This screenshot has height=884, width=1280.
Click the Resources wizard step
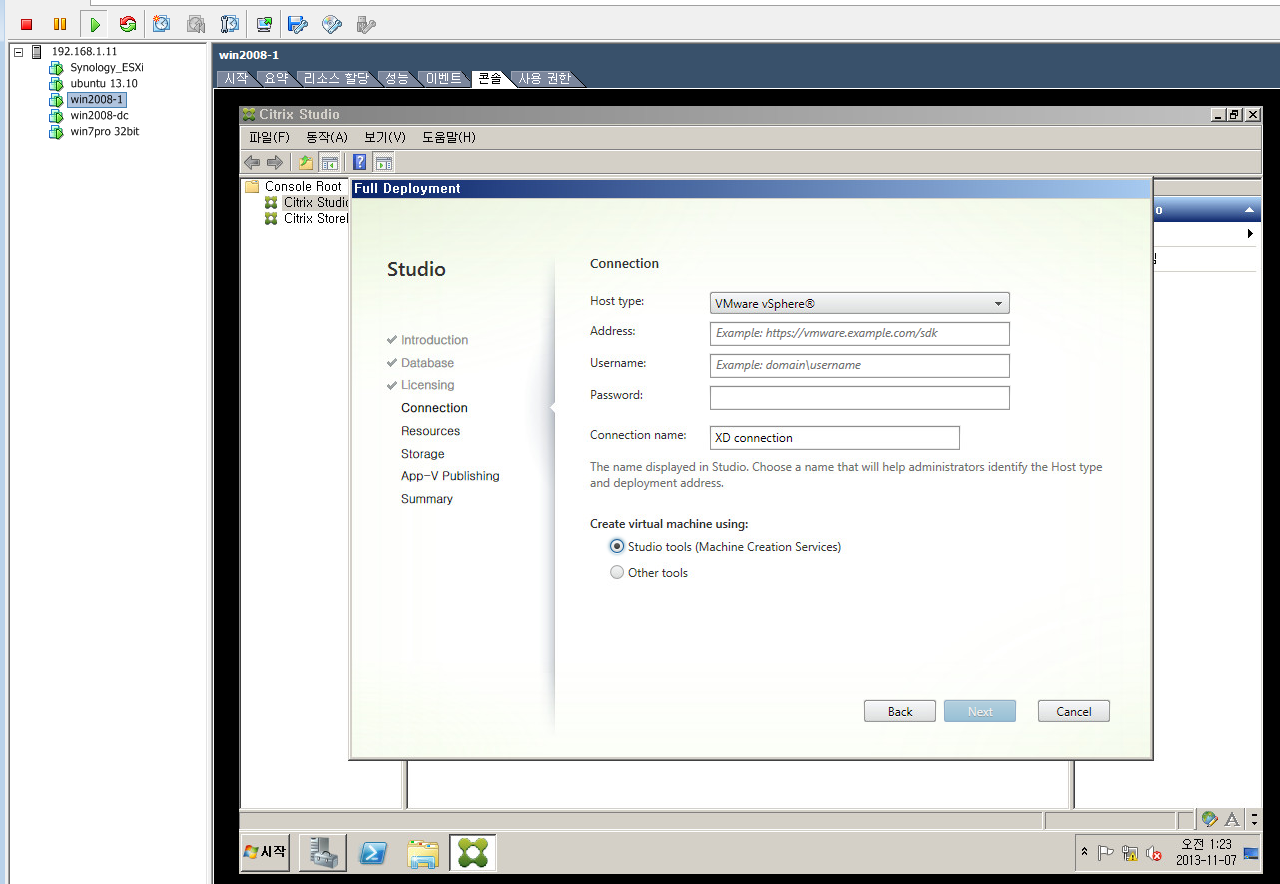pyautogui.click(x=430, y=431)
